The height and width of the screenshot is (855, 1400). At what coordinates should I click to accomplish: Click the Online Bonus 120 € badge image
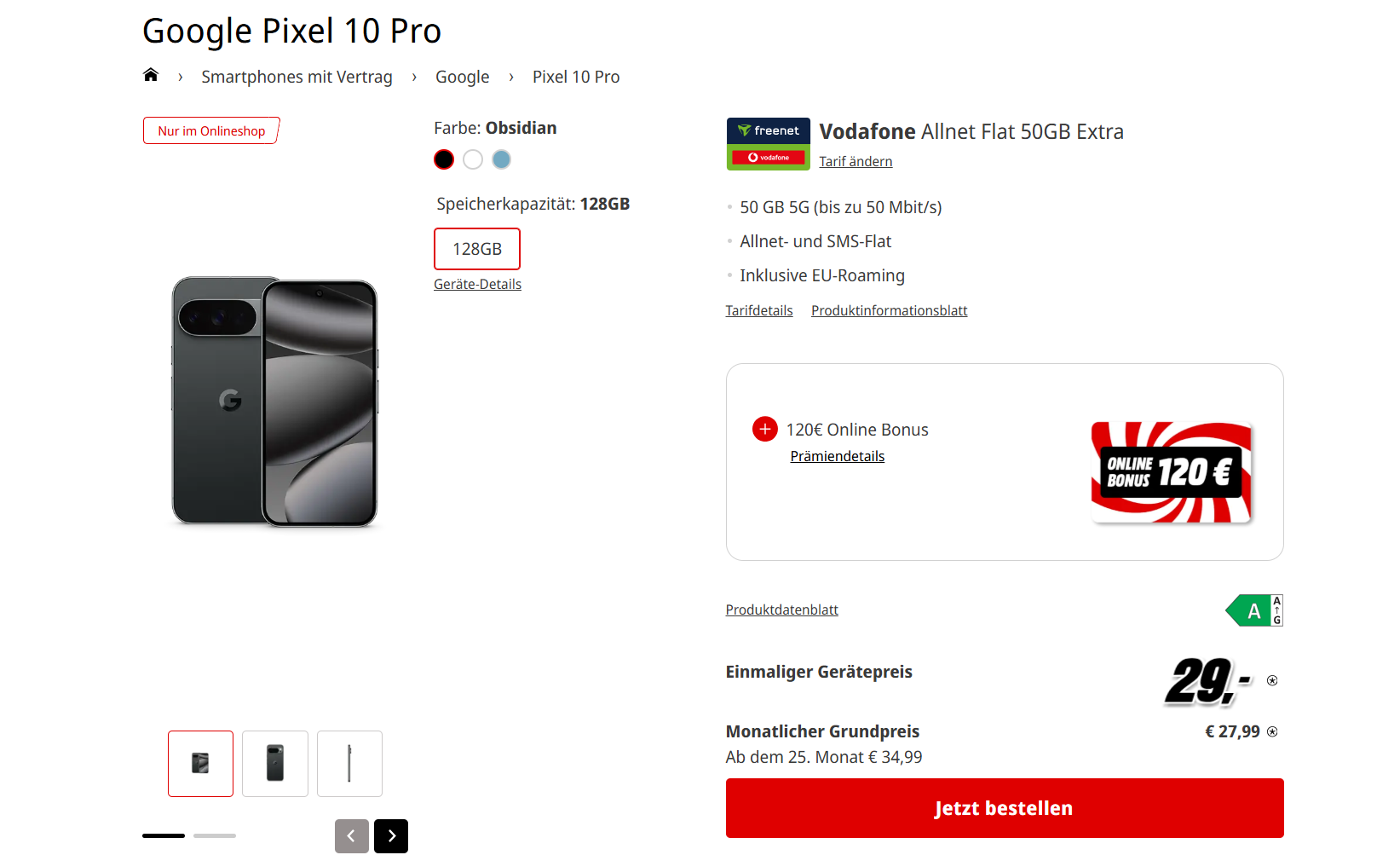click(x=1171, y=471)
